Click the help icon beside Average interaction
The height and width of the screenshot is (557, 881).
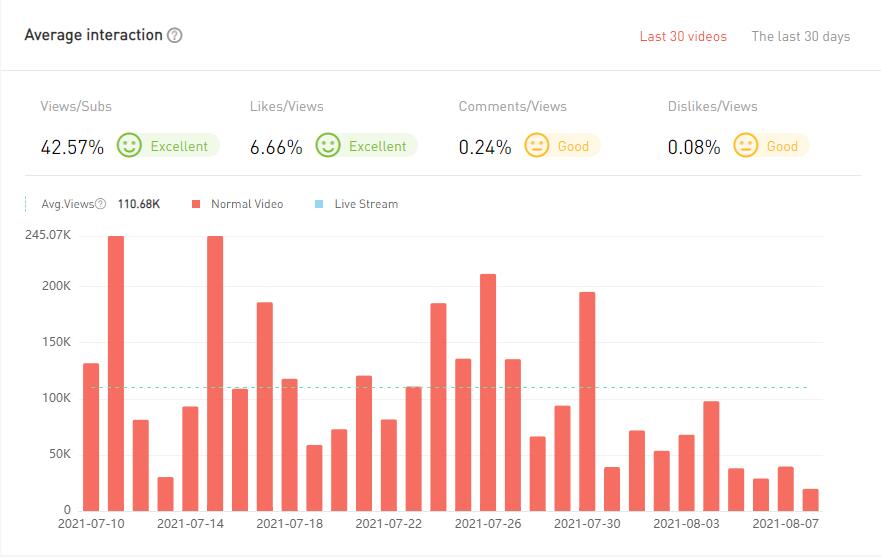click(175, 36)
